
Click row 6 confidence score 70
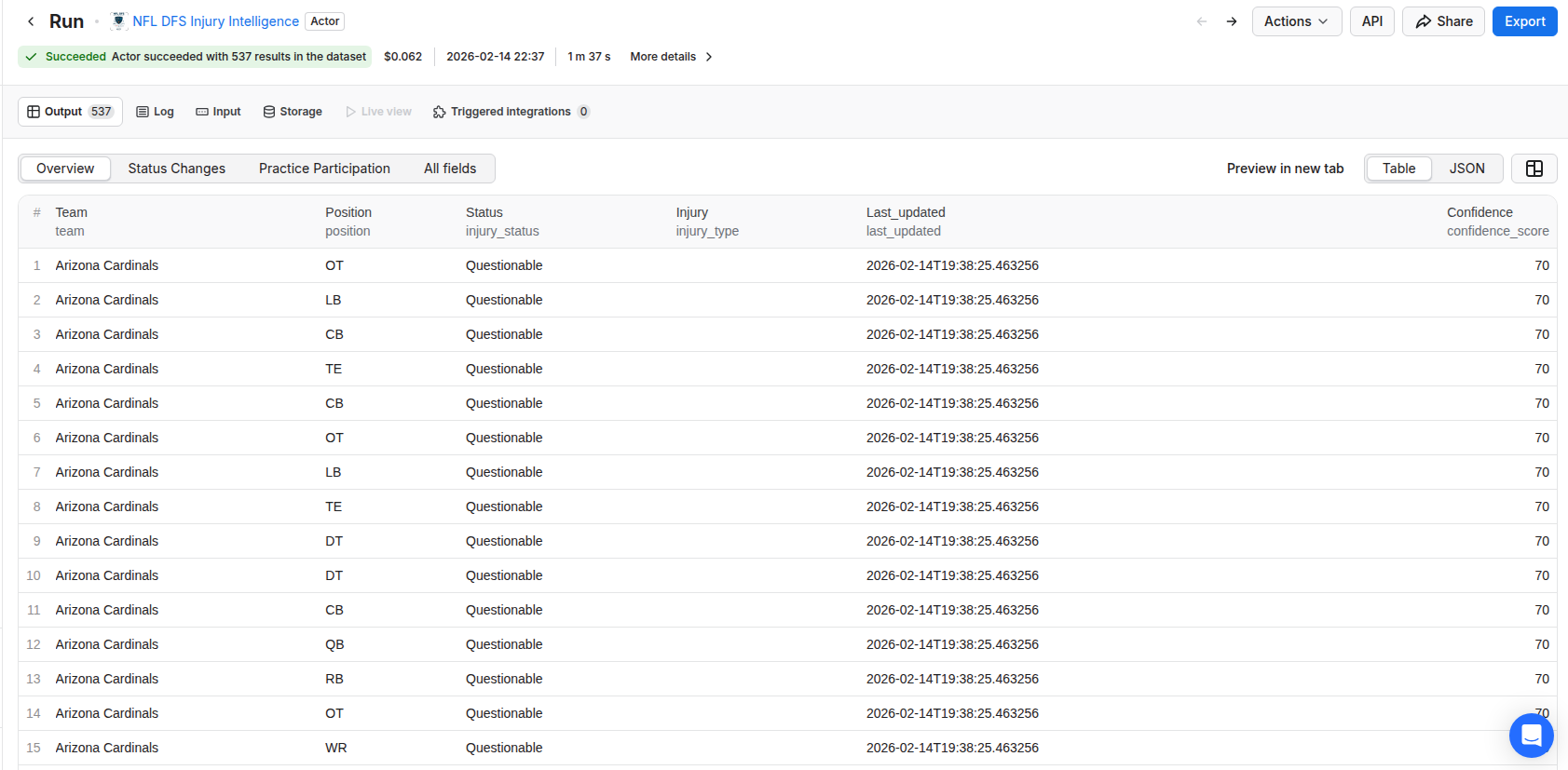[1542, 438]
